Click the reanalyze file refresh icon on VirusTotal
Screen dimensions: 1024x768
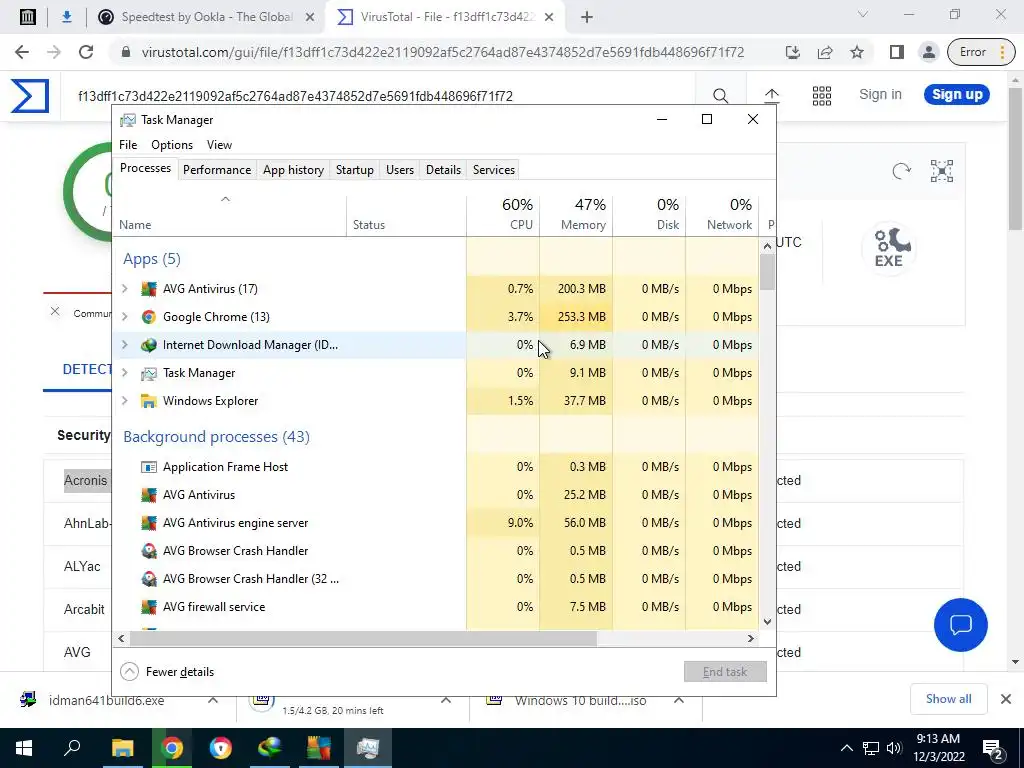pos(901,171)
